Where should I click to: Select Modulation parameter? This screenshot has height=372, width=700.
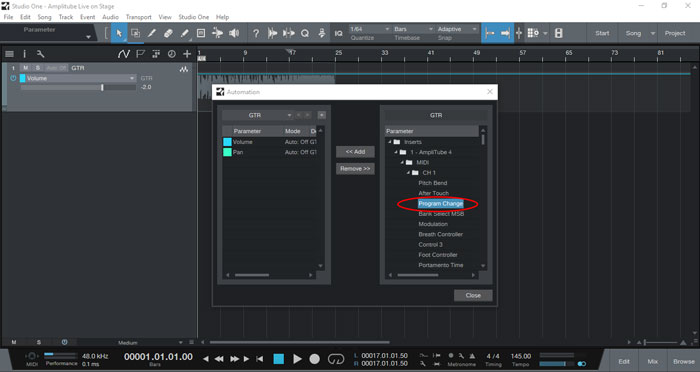pyautogui.click(x=433, y=224)
